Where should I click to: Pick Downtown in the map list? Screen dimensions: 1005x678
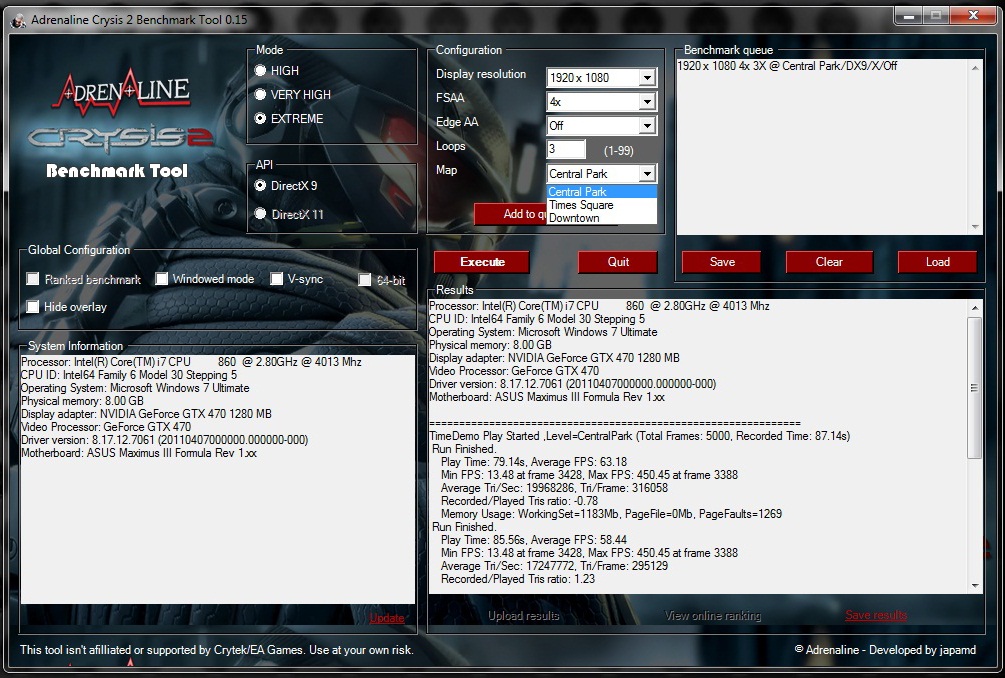[602, 218]
